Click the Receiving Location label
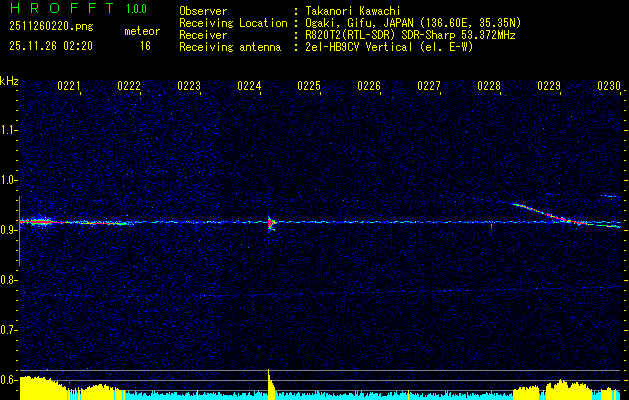This screenshot has height=400, width=629. tap(233, 23)
